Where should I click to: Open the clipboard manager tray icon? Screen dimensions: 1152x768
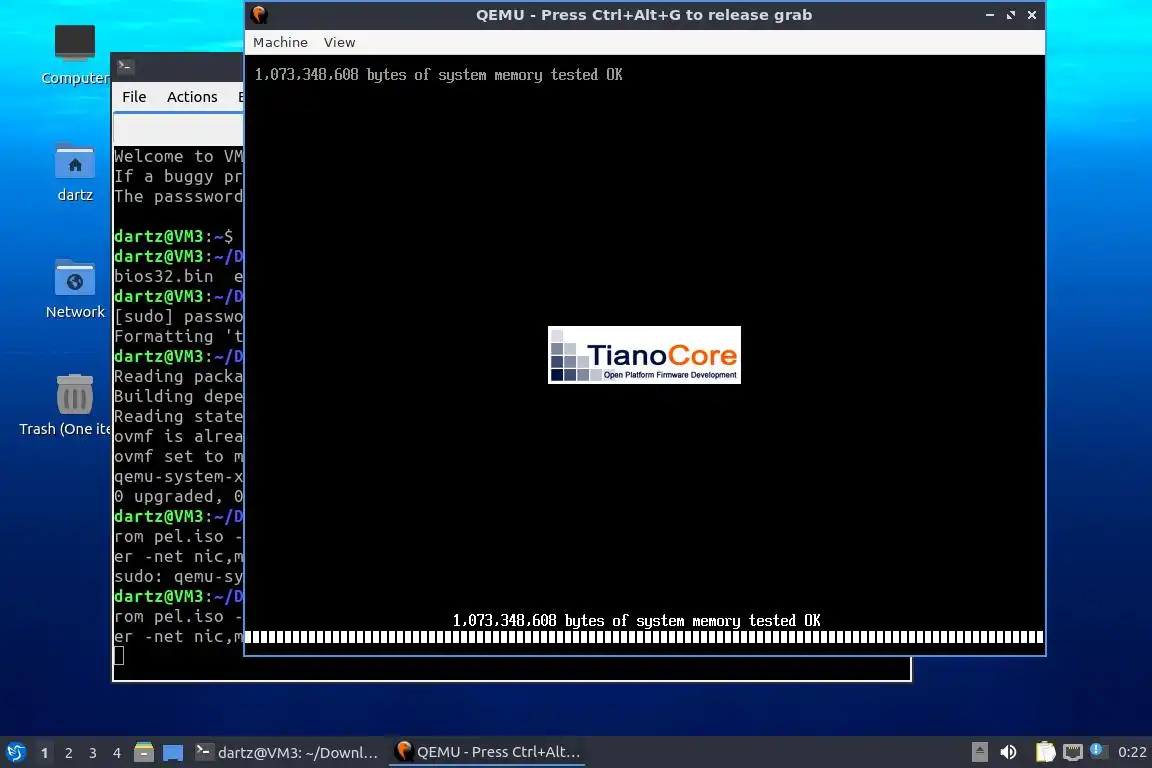[x=1045, y=753]
